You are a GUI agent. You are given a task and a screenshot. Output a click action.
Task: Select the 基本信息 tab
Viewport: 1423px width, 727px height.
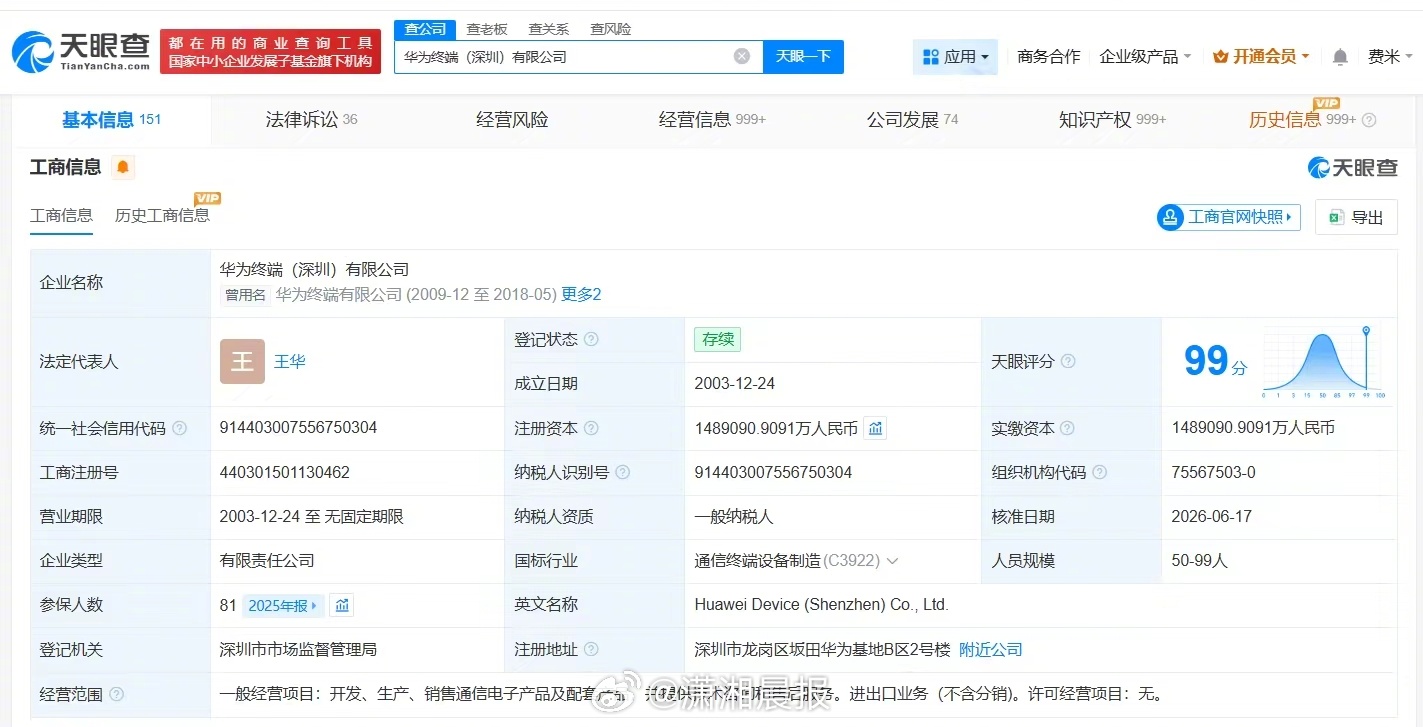[111, 120]
